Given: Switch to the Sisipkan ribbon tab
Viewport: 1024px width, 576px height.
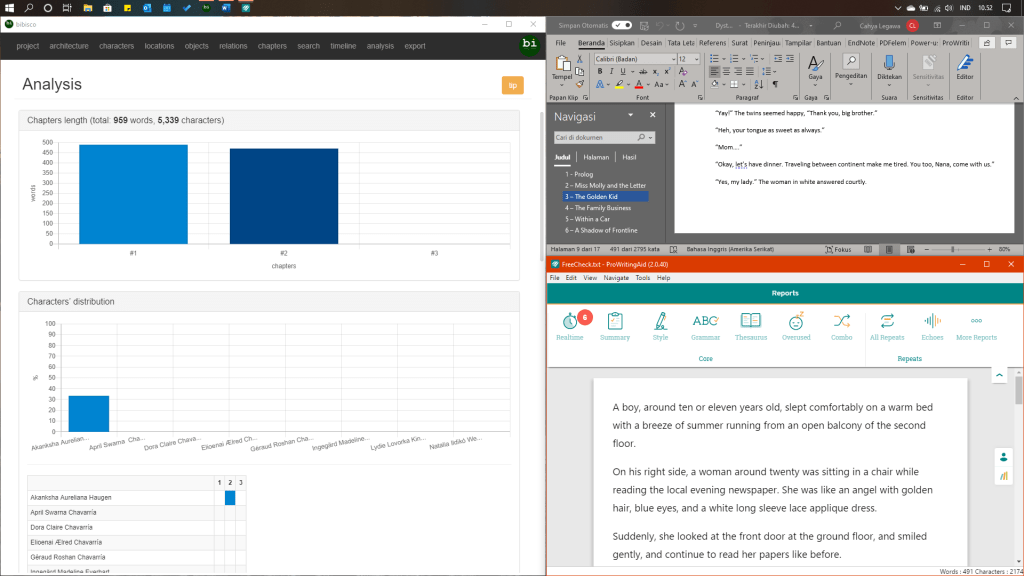Looking at the screenshot, I should point(620,43).
